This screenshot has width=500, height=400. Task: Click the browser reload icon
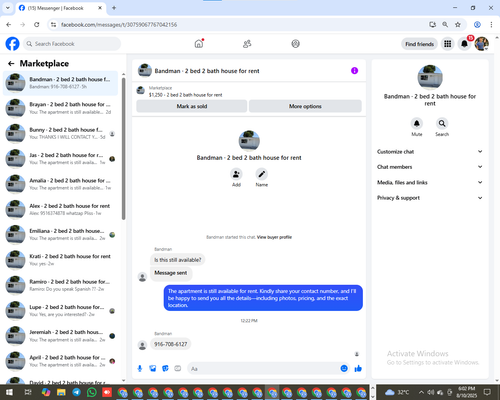click(x=37, y=24)
